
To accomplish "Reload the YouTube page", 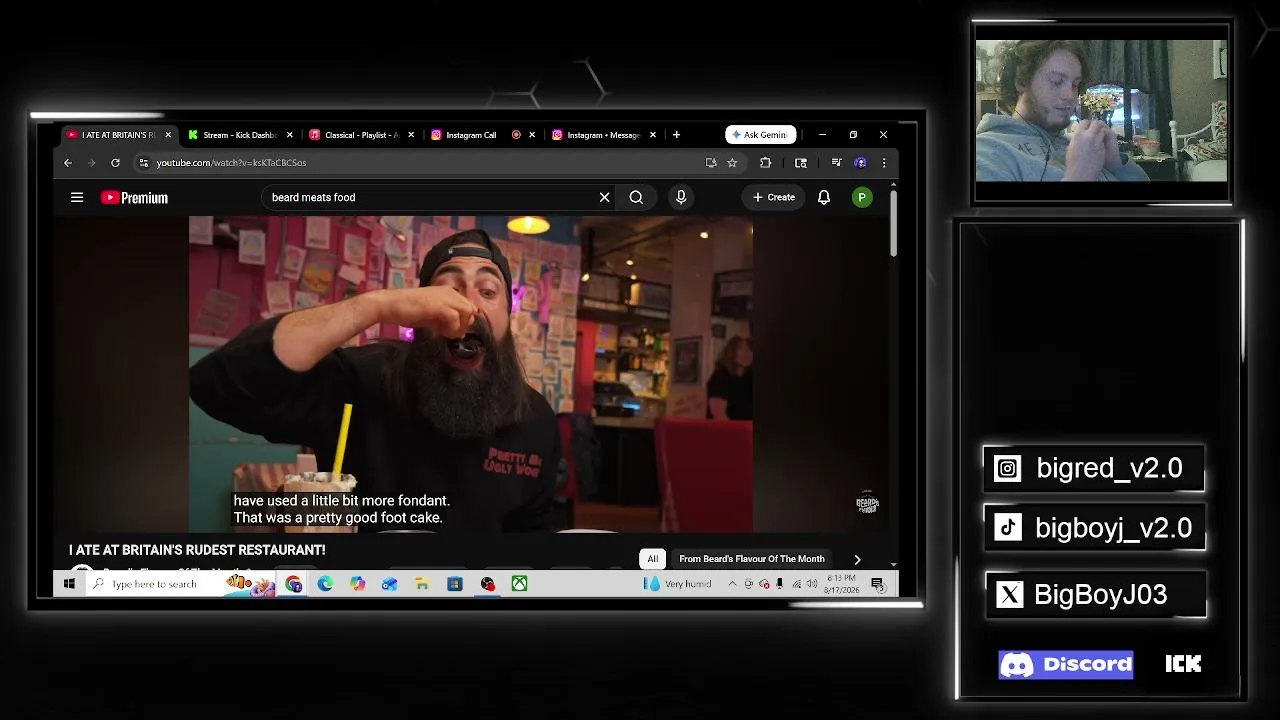I will tap(115, 163).
